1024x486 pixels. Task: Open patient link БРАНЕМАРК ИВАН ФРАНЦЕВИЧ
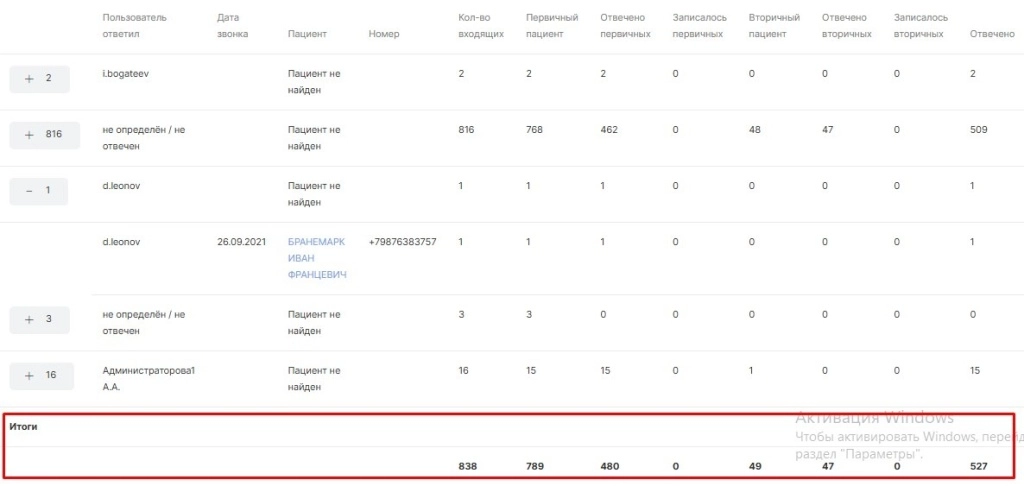[x=317, y=258]
